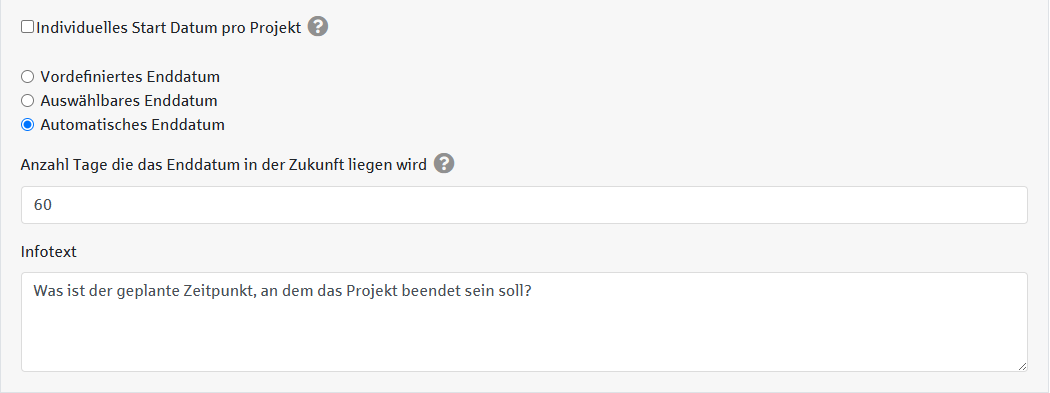This screenshot has height=393, width=1050.
Task: Click the empty lower area of the Infotext box
Action: point(524,338)
